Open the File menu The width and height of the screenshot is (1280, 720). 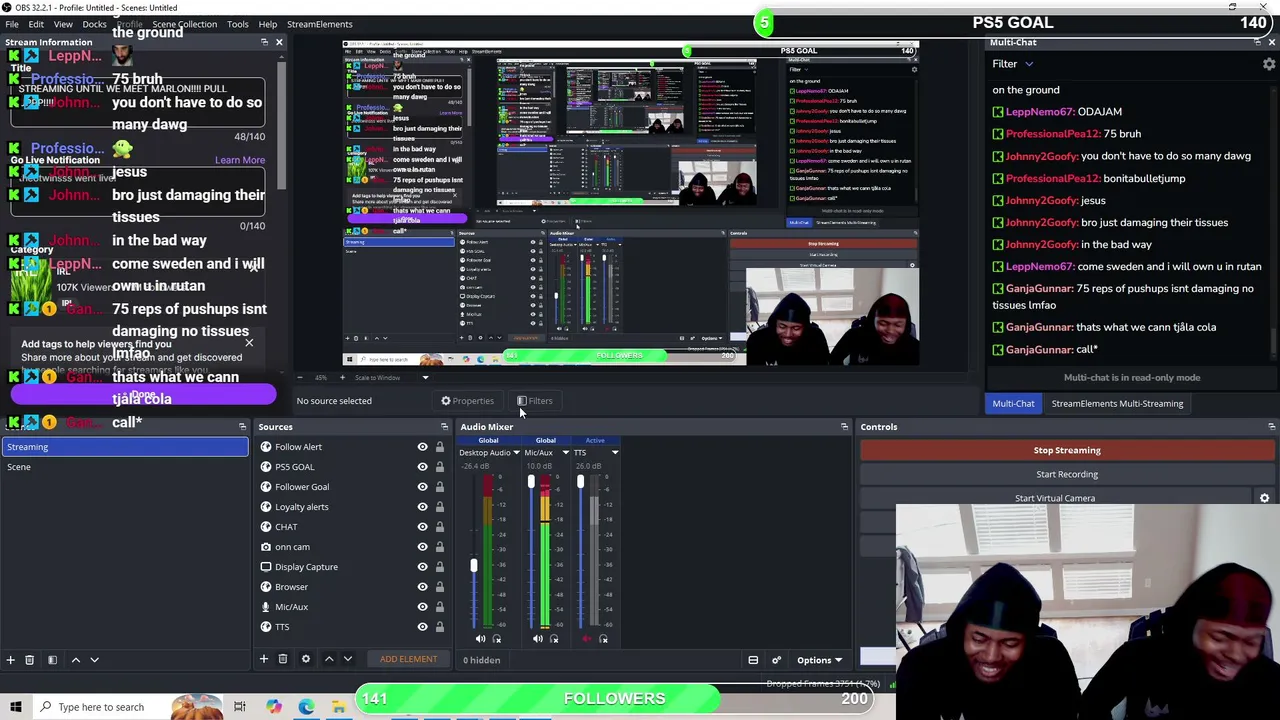coord(12,24)
